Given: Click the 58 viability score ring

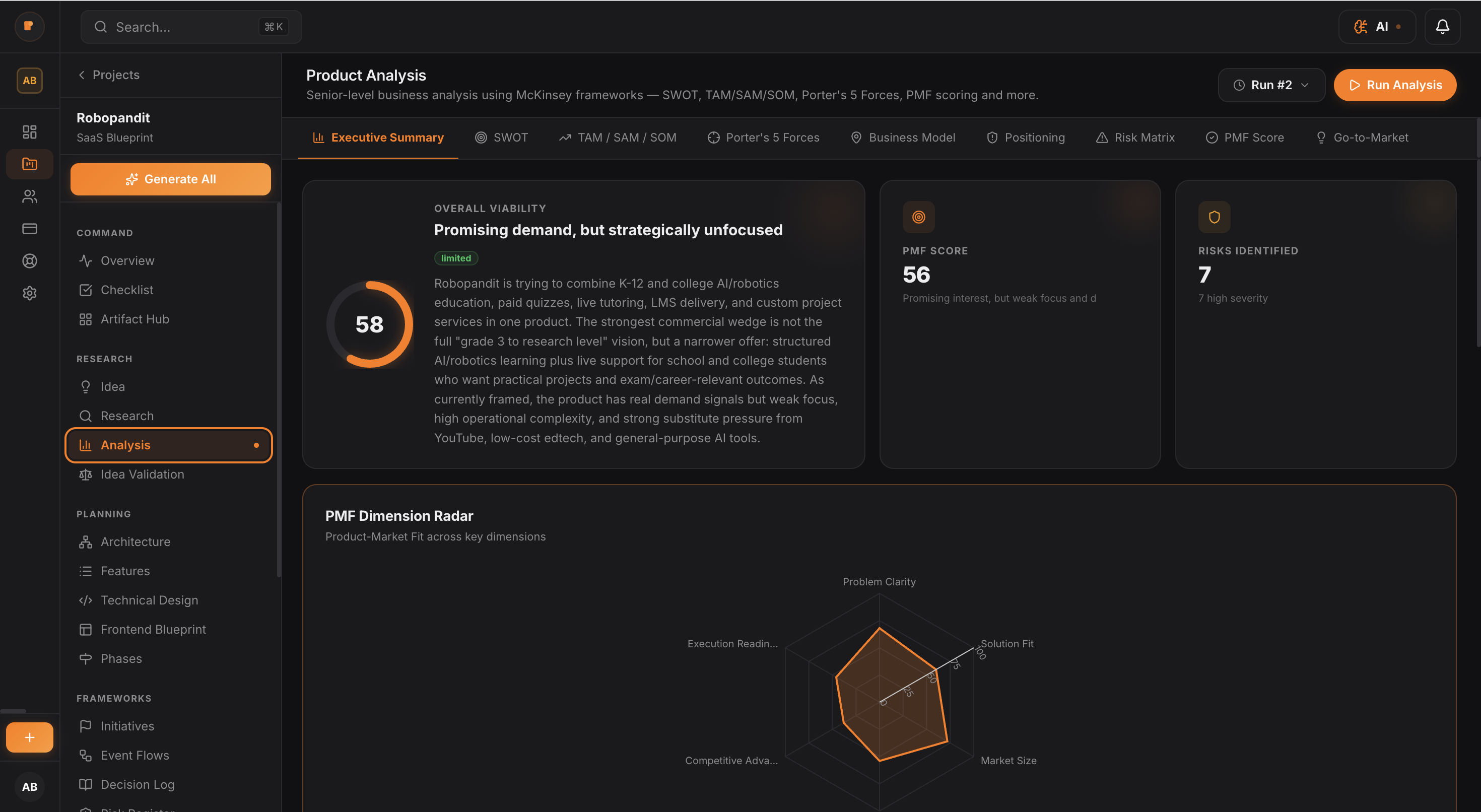Looking at the screenshot, I should 370,324.
